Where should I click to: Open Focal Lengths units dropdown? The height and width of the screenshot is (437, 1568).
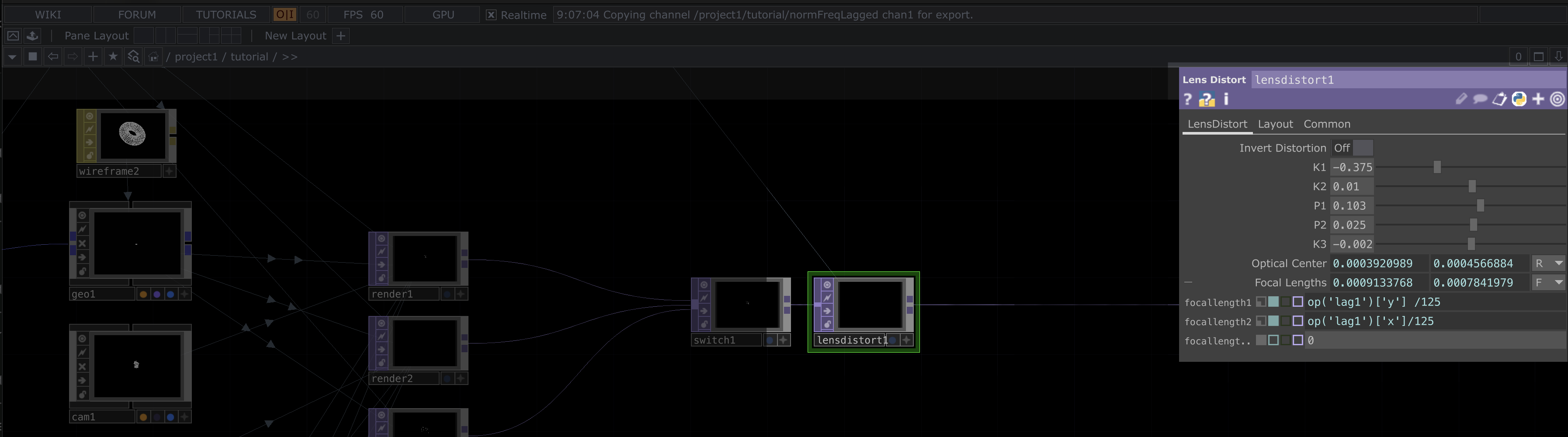point(1548,282)
